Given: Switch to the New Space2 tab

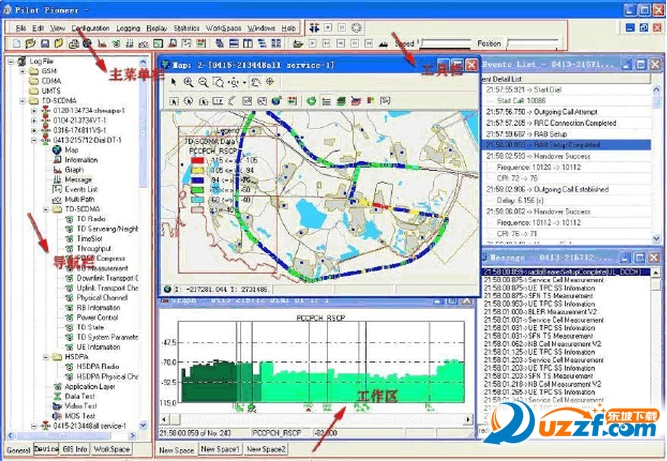Looking at the screenshot, I should 266,449.
